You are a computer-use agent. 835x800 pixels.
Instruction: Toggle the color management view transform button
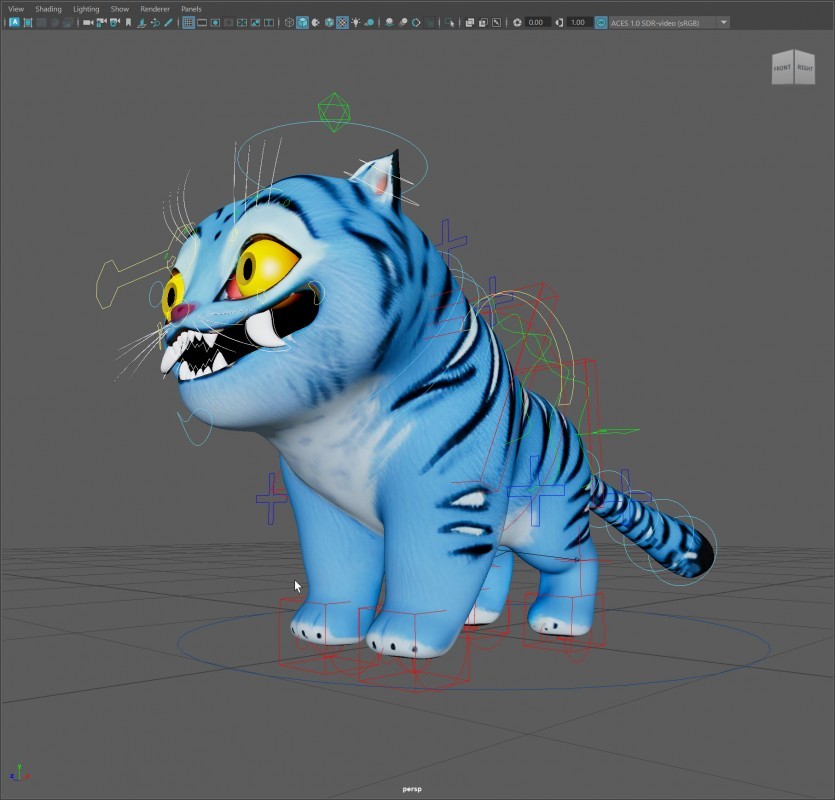point(601,22)
